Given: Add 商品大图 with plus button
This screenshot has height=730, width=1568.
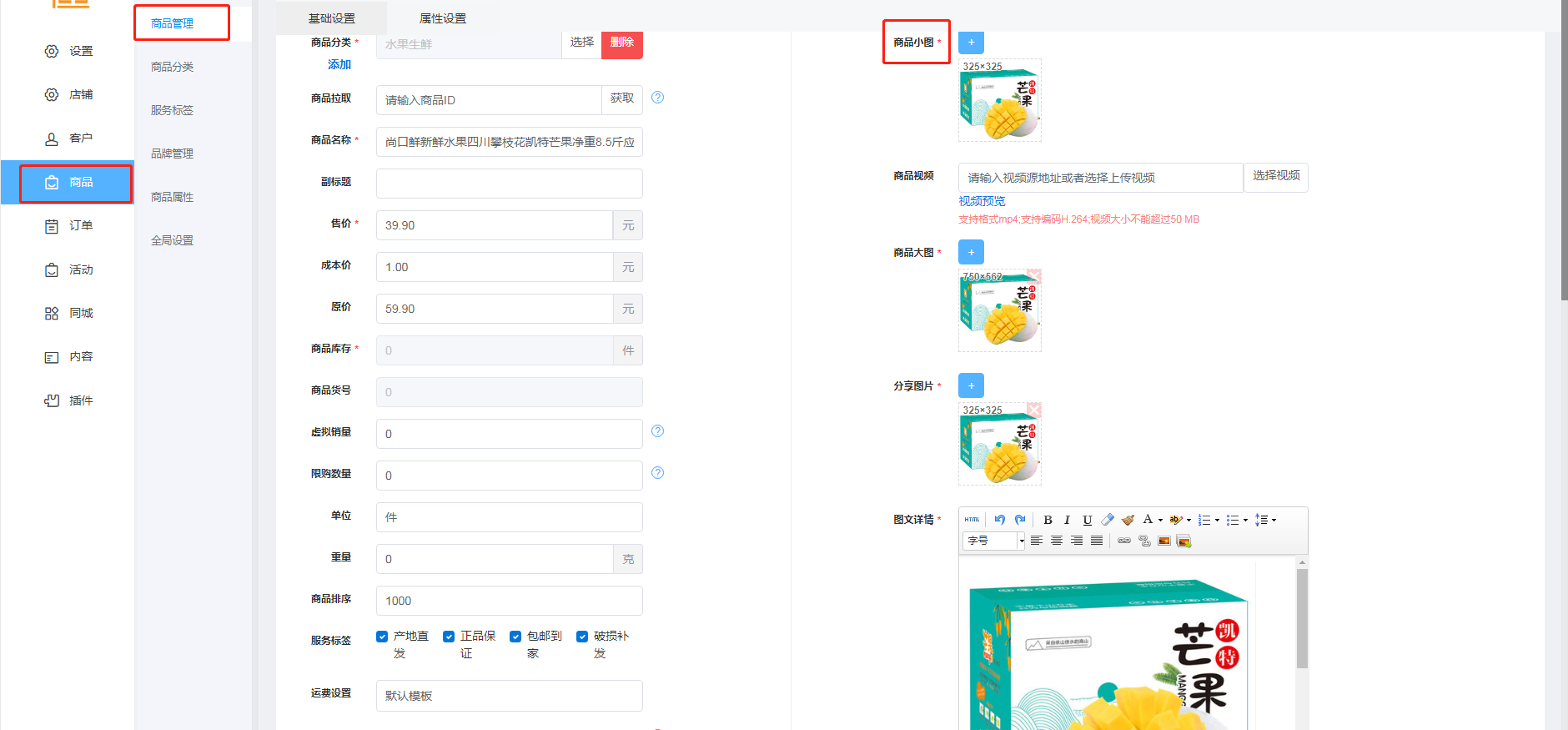Looking at the screenshot, I should pos(971,252).
